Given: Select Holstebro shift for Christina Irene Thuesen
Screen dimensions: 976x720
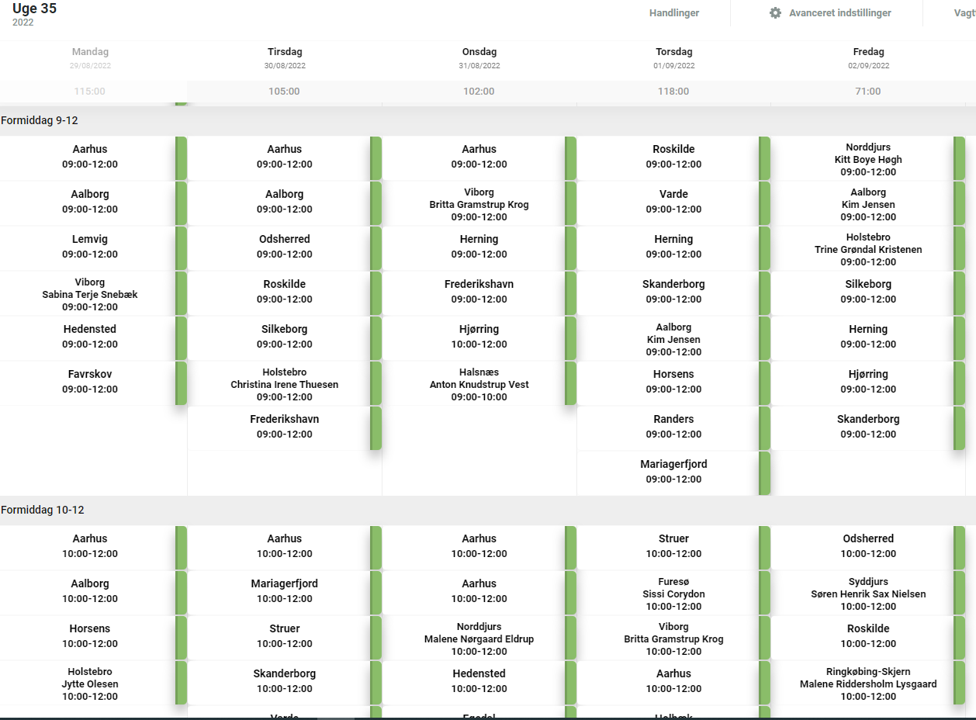Looking at the screenshot, I should [284, 384].
